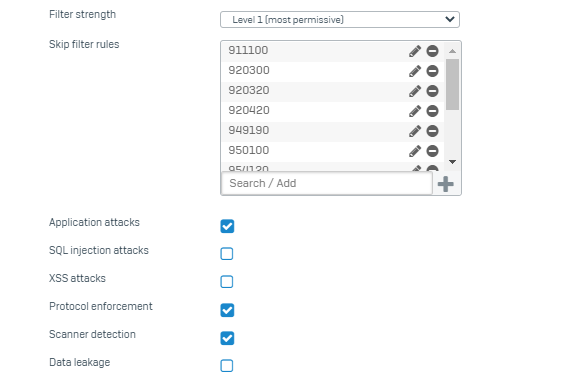Screen dimensions: 564x380
Task: Enable XSS attacks checkbox
Action: (227, 282)
